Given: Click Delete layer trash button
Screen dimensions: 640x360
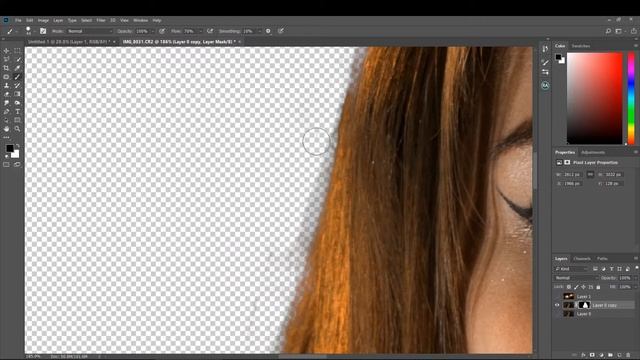Looking at the screenshot, I should coord(629,355).
